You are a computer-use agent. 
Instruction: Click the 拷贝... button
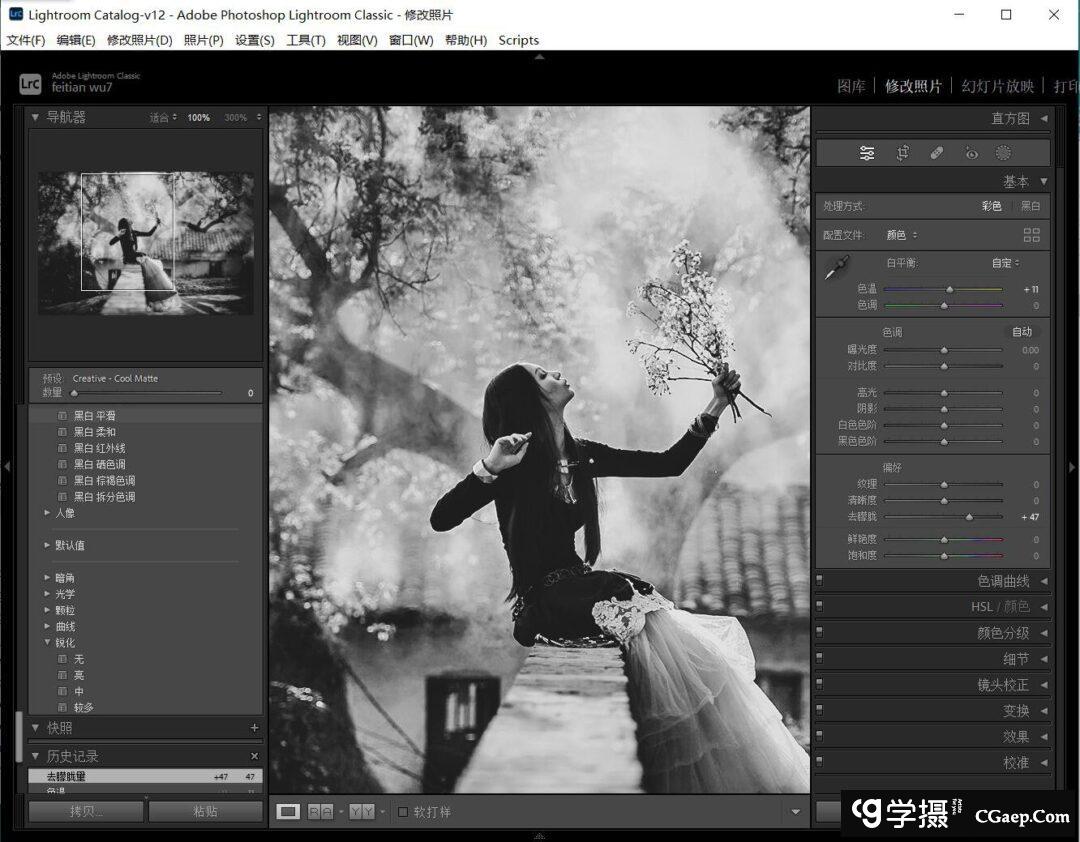[86, 811]
